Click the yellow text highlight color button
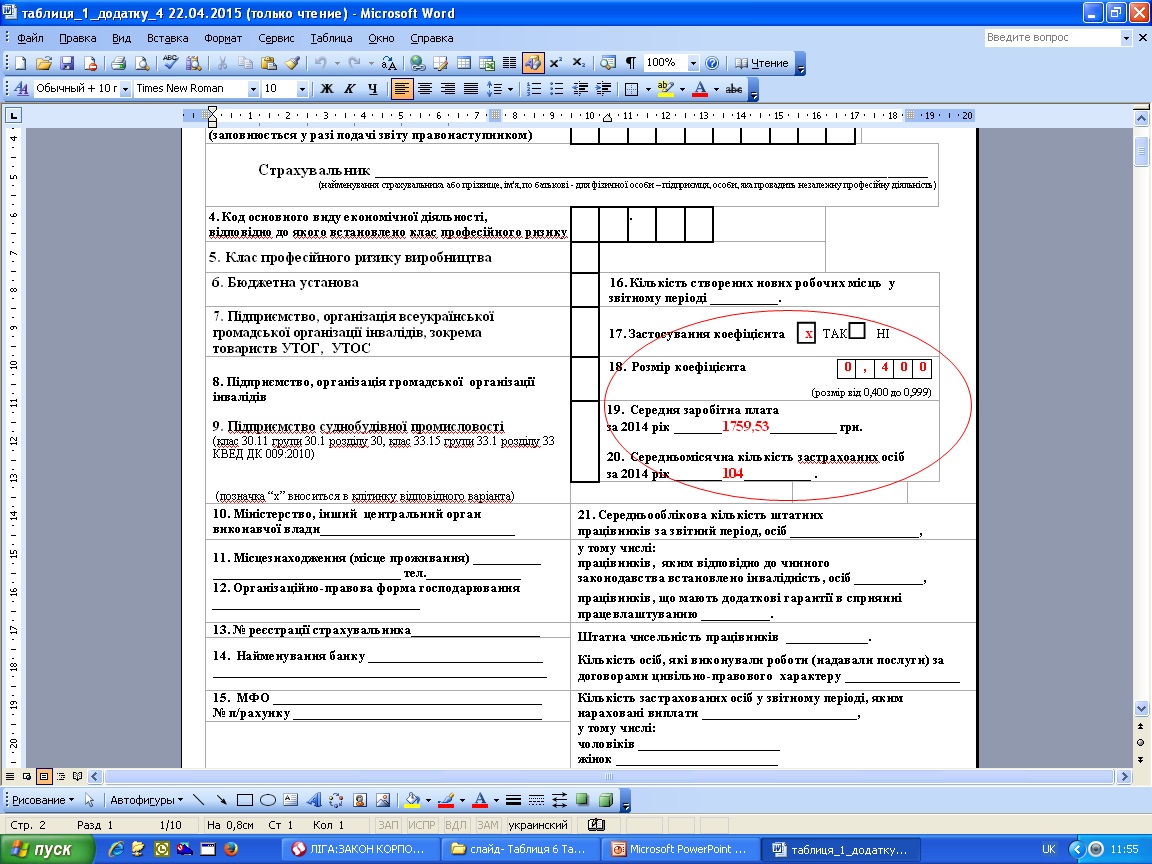The height and width of the screenshot is (864, 1152). pyautogui.click(x=666, y=89)
